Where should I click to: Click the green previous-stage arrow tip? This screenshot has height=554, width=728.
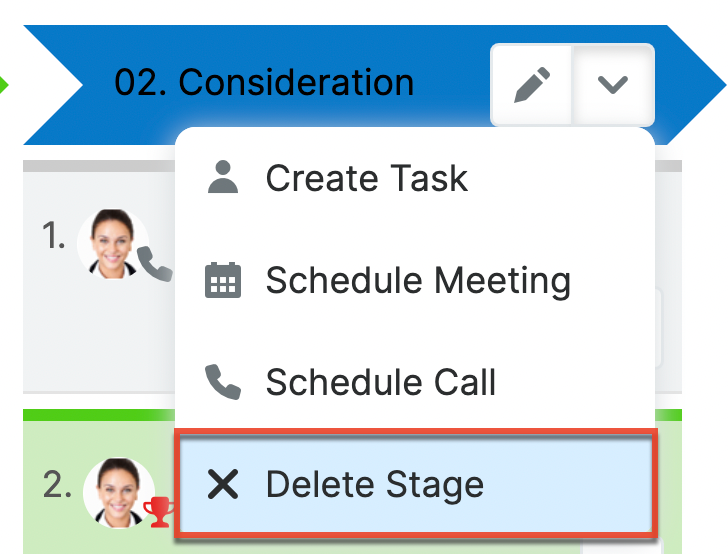tap(4, 82)
